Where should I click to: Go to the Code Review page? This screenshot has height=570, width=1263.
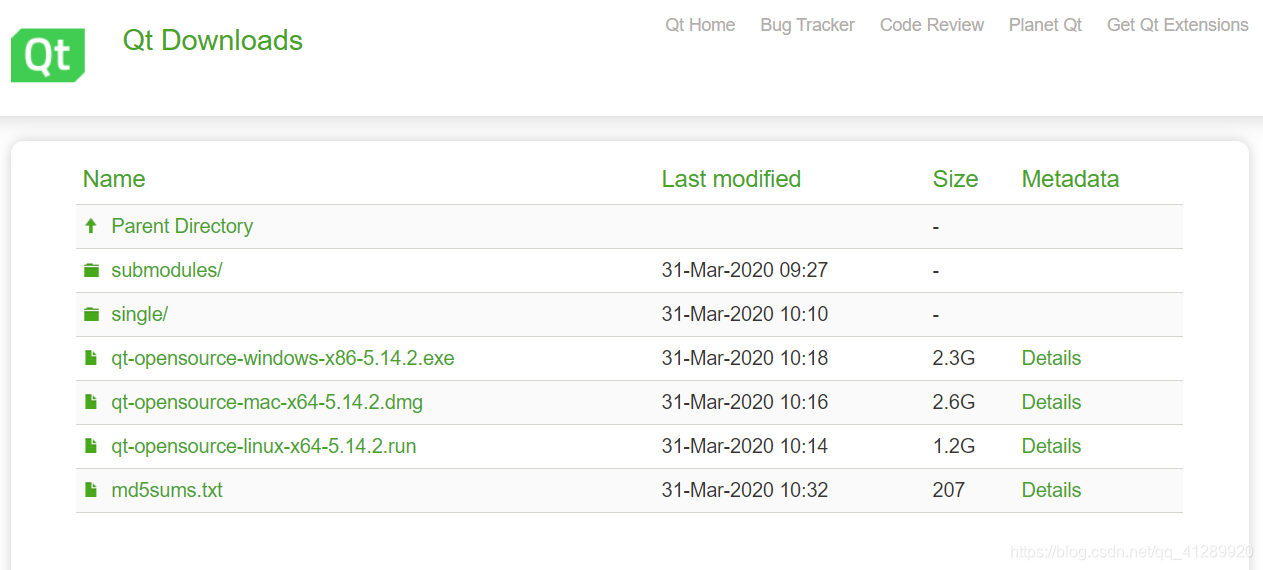[932, 25]
